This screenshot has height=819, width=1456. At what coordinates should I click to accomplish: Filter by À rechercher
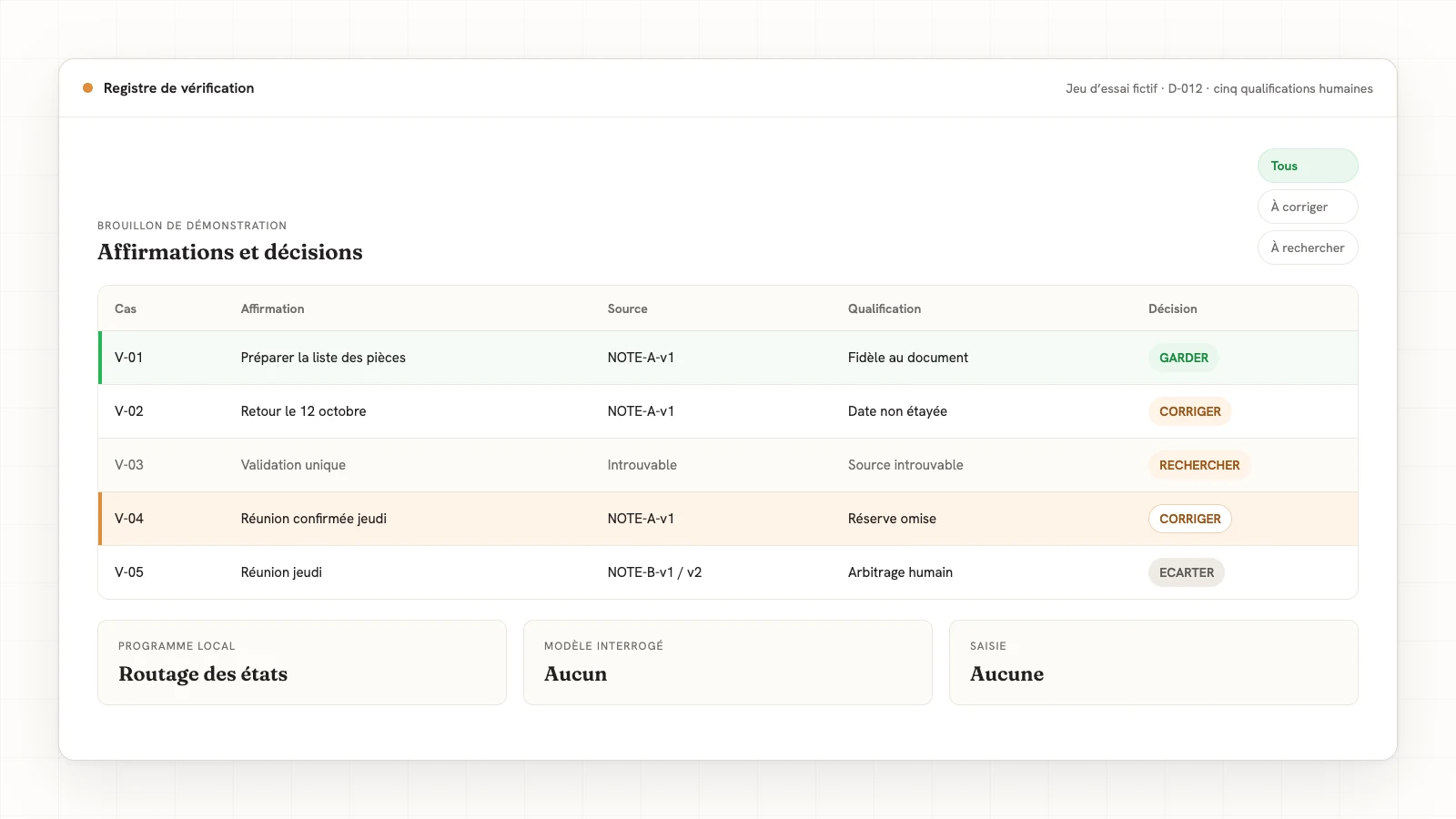coord(1308,248)
